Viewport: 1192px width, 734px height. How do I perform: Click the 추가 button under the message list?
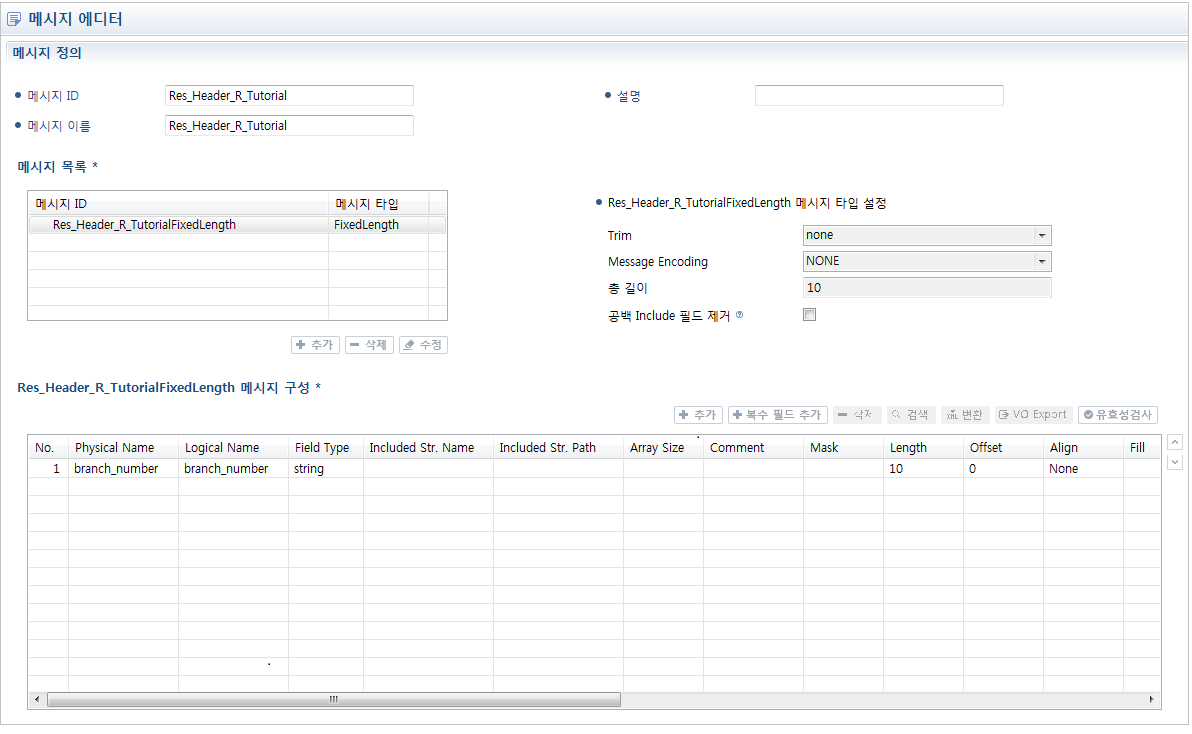pyautogui.click(x=315, y=344)
